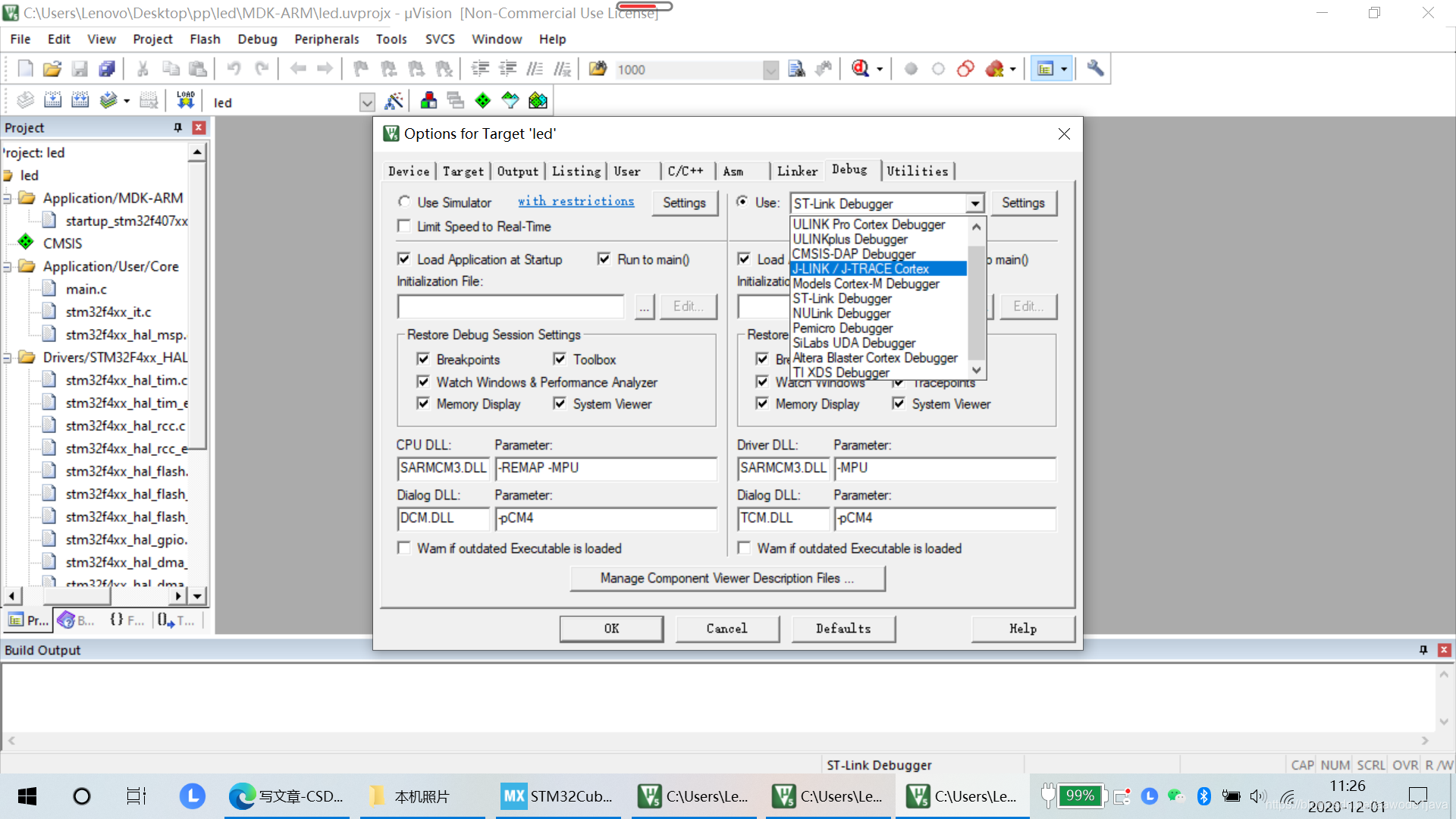Click the Open file toolbar icon

pyautogui.click(x=52, y=69)
